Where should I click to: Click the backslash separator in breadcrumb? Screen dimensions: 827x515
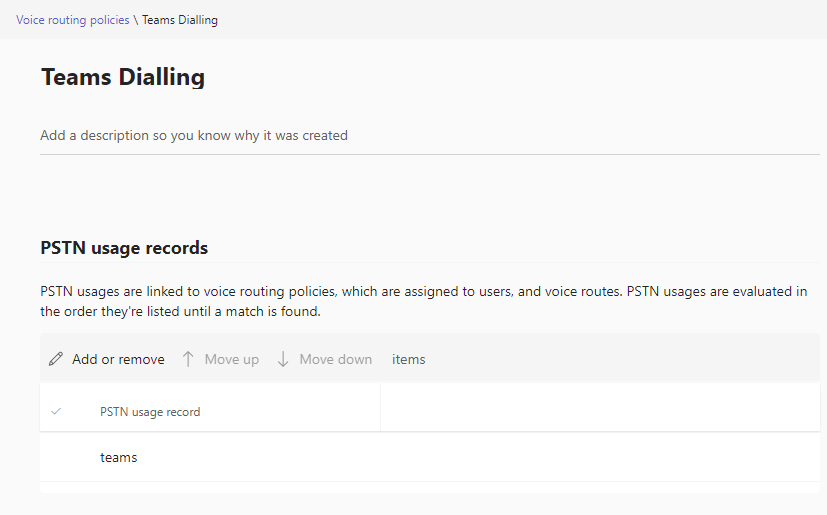(x=136, y=20)
